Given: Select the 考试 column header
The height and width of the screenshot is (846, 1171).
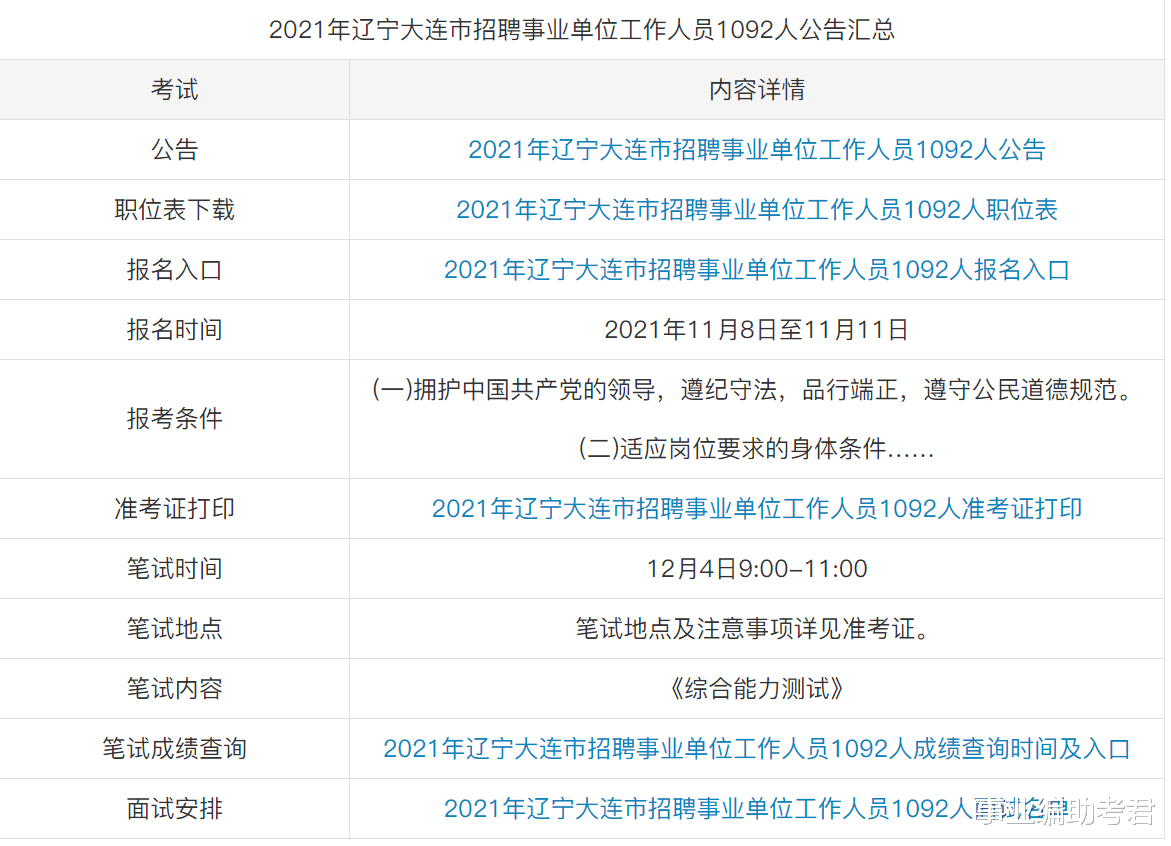Looking at the screenshot, I should 175,90.
